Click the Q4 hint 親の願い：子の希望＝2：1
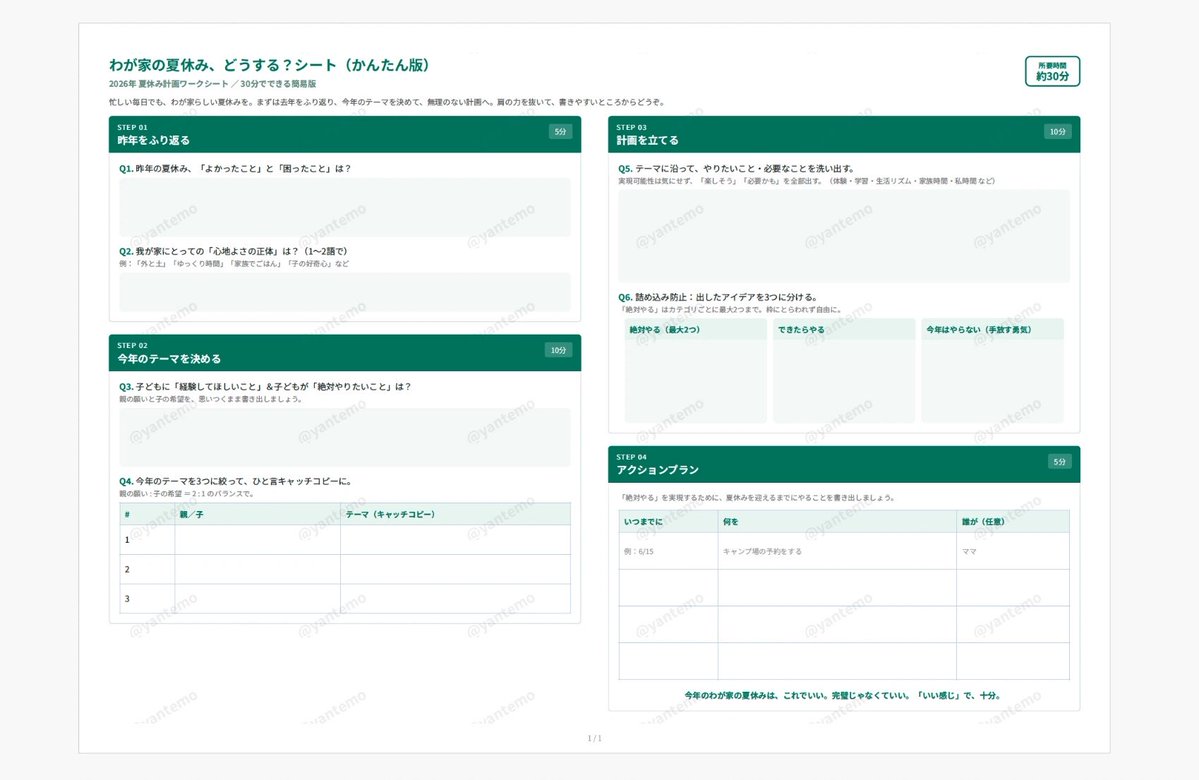 (186, 494)
